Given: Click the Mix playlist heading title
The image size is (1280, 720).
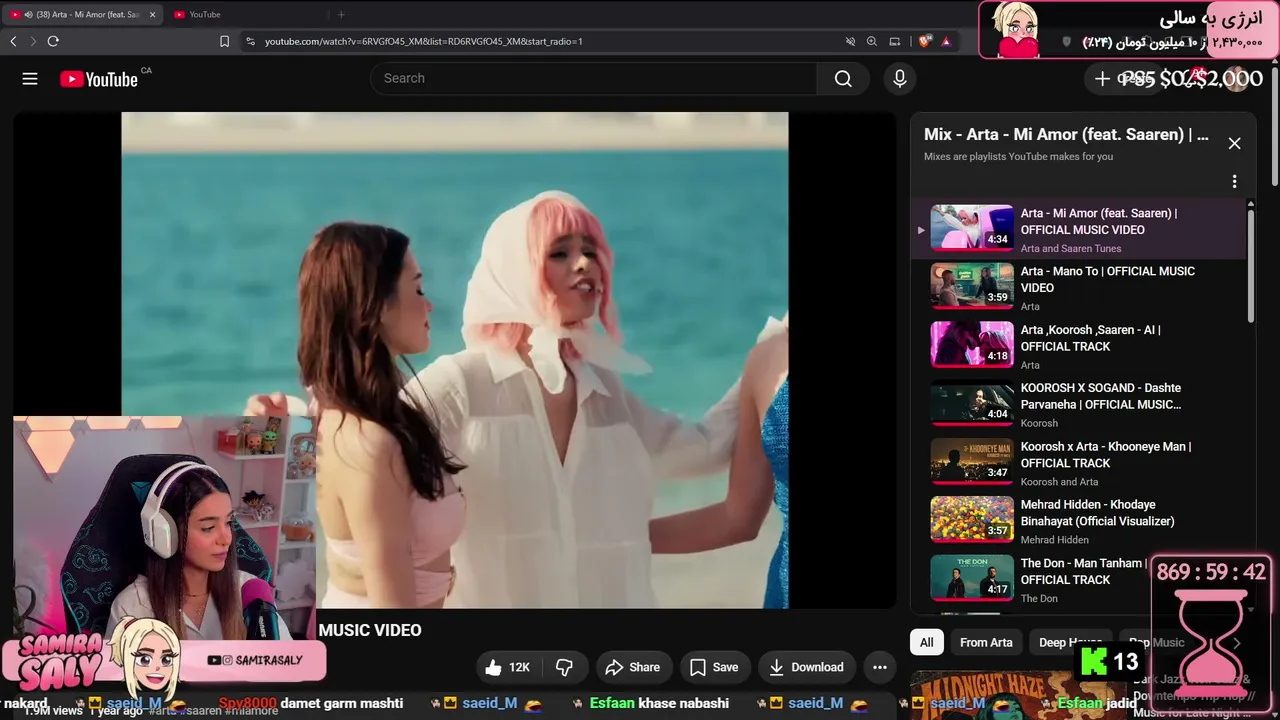Looking at the screenshot, I should [x=1066, y=134].
